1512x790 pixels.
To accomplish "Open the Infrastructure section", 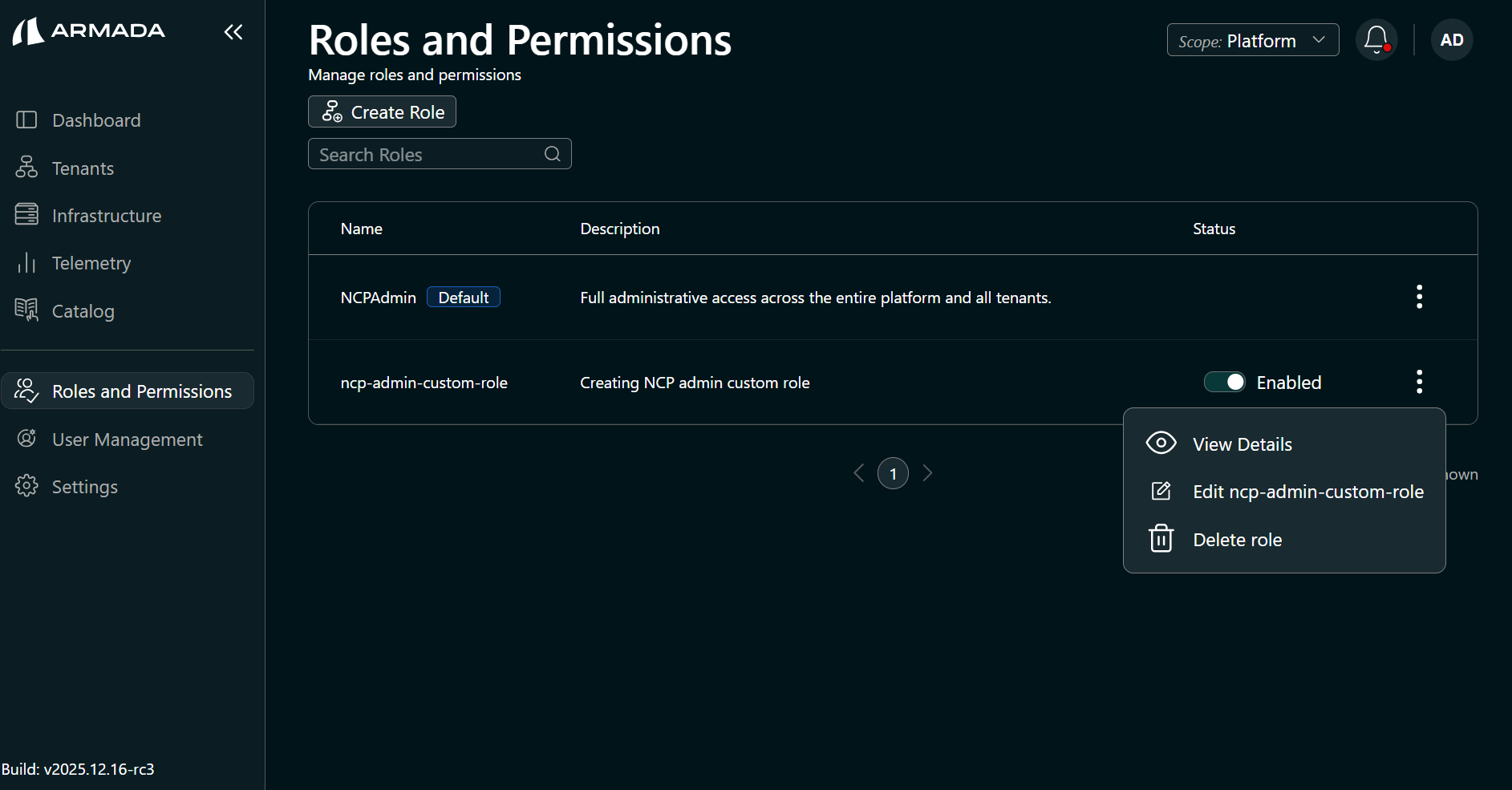I will [107, 215].
